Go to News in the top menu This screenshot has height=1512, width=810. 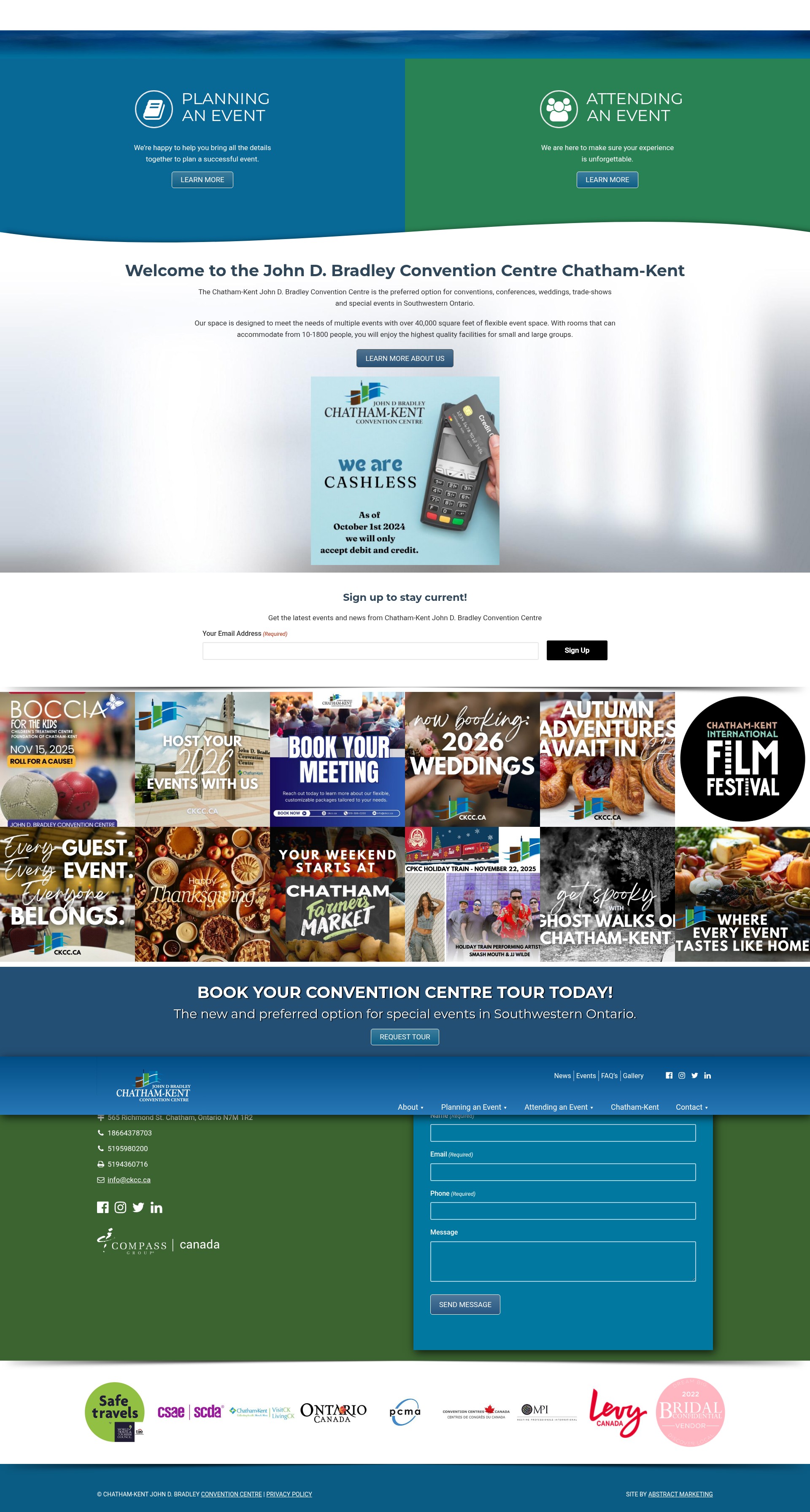562,1076
